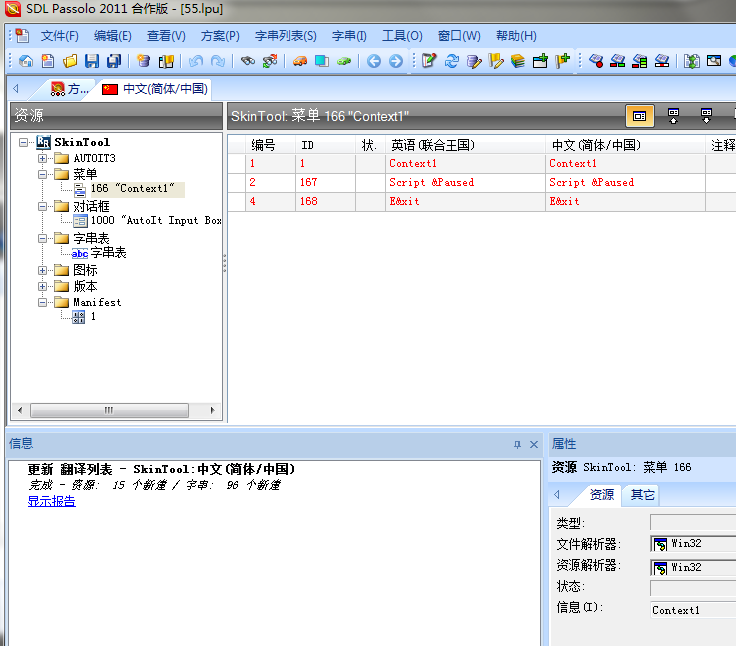Screen dimensions: 736x646
Task: Open the 工具(O) menu
Action: 402,36
